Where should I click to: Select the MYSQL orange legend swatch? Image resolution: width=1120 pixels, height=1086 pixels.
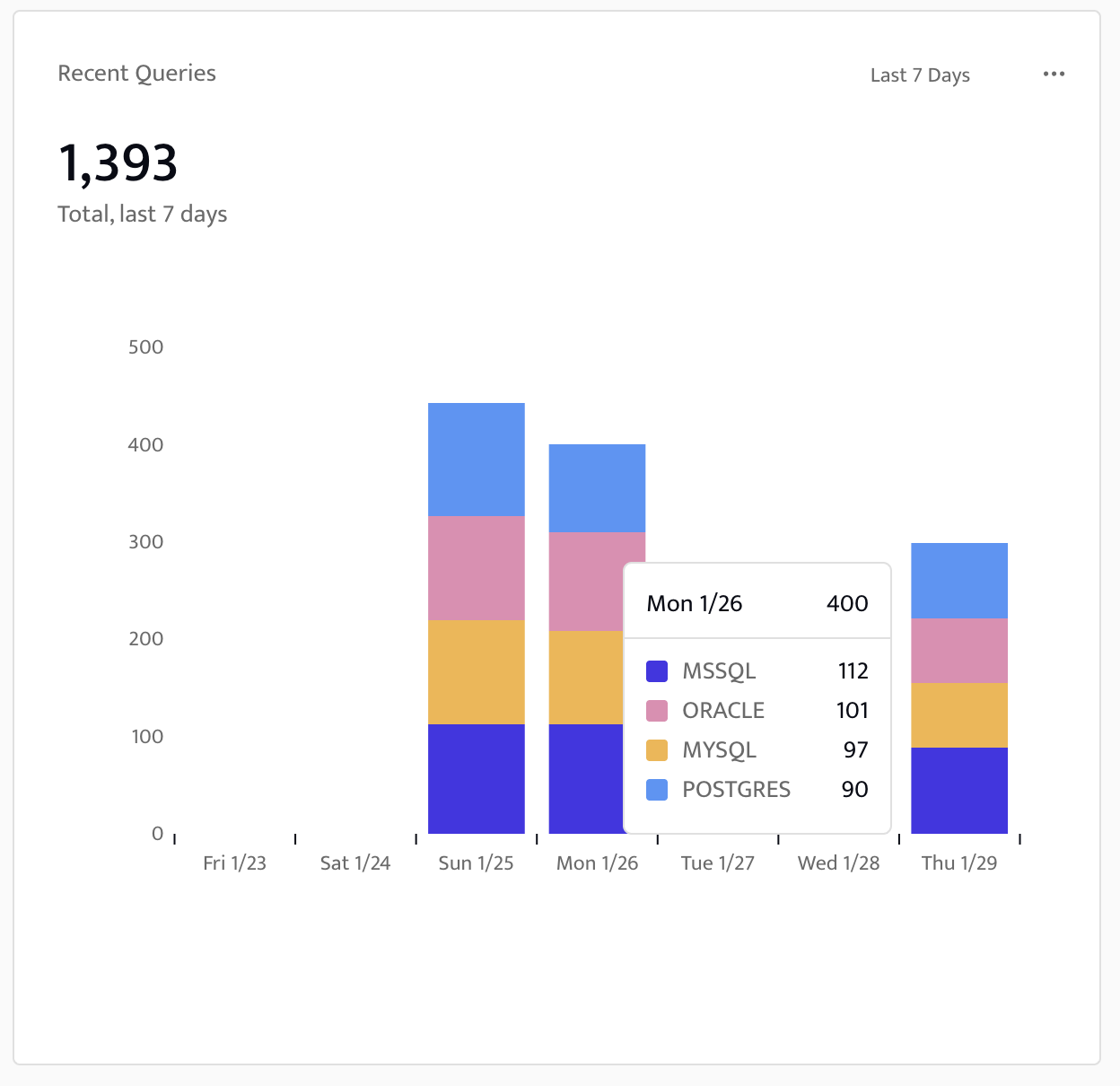point(657,750)
